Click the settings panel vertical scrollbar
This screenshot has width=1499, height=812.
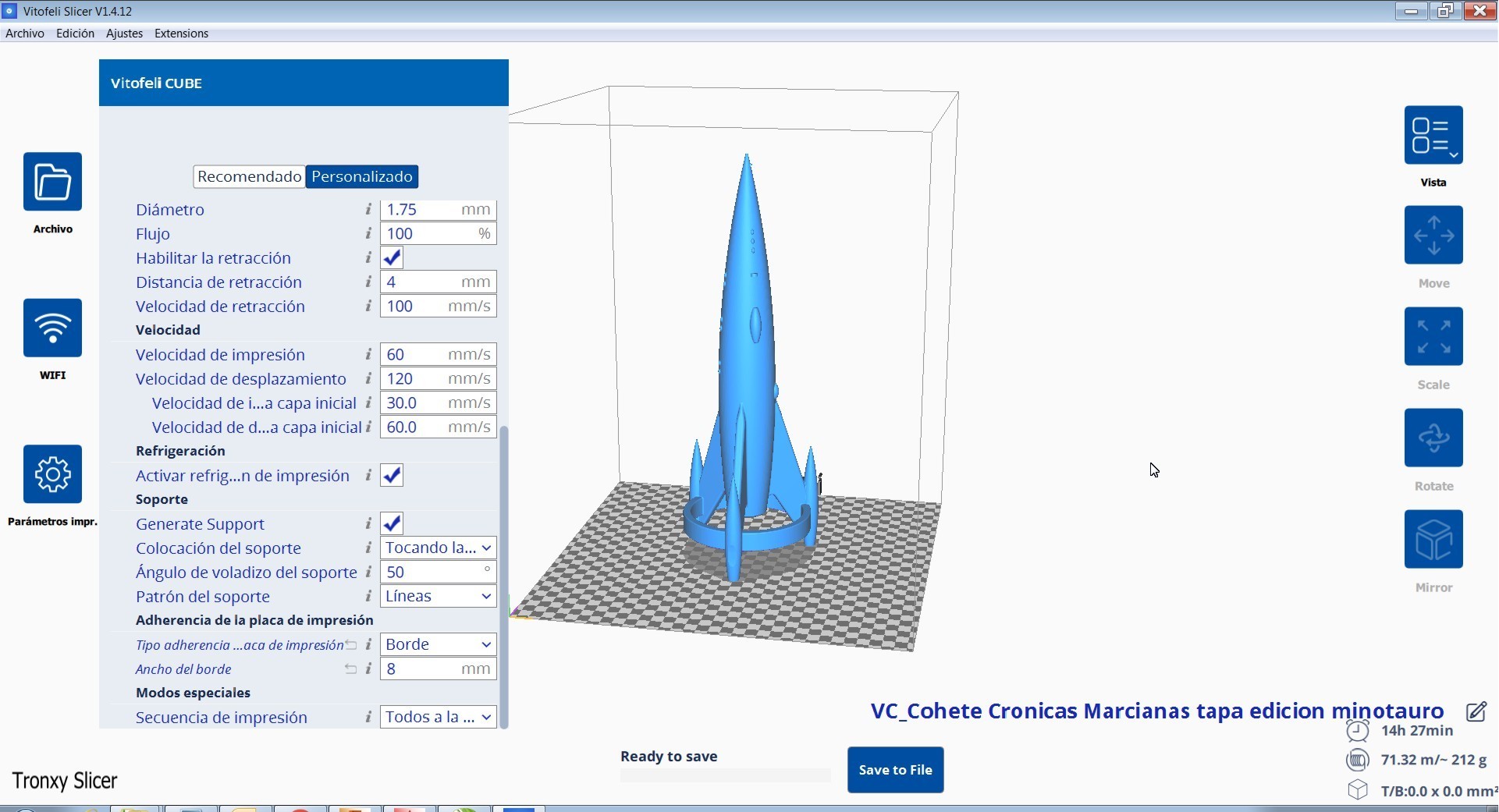[x=504, y=577]
